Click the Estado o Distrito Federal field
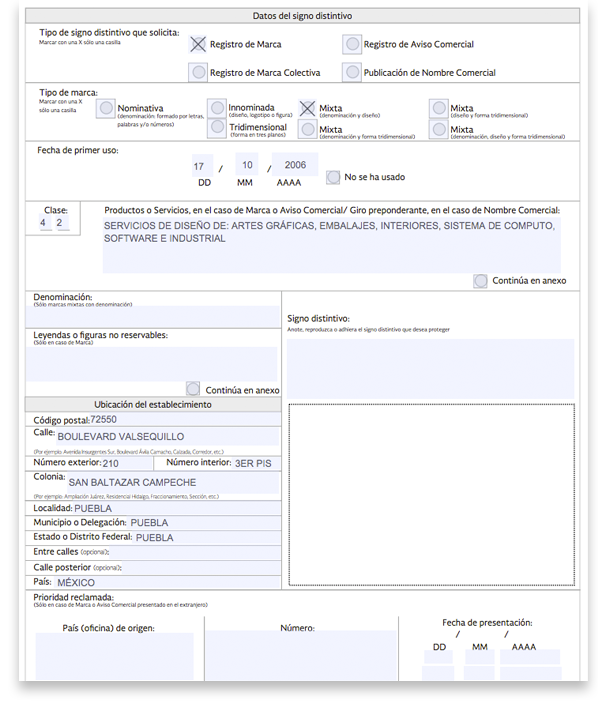Image resolution: width=598 pixels, height=703 pixels. coord(207,537)
